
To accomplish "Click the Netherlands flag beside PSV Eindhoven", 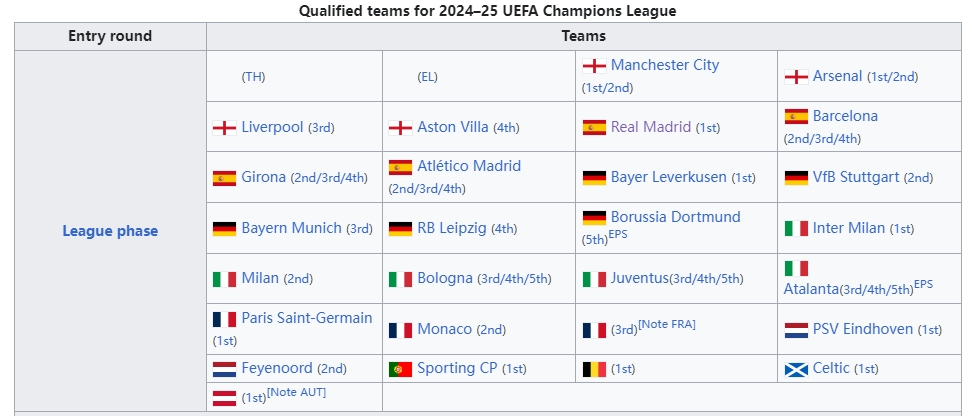I will pos(796,330).
